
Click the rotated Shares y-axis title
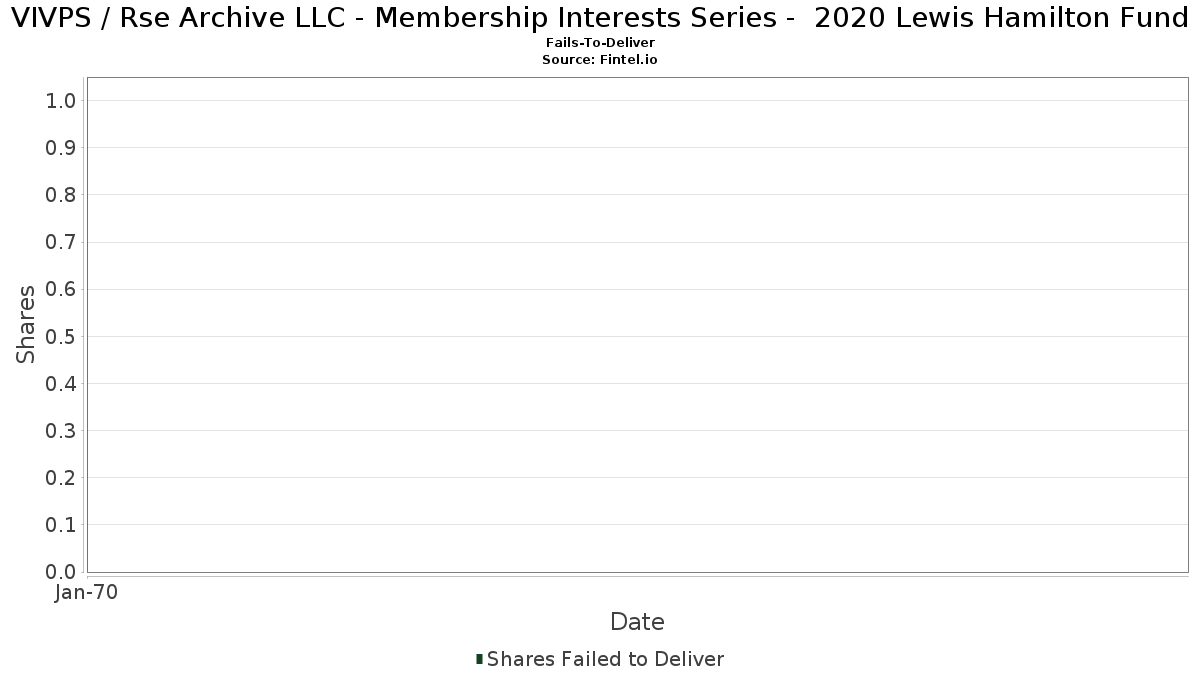point(26,324)
